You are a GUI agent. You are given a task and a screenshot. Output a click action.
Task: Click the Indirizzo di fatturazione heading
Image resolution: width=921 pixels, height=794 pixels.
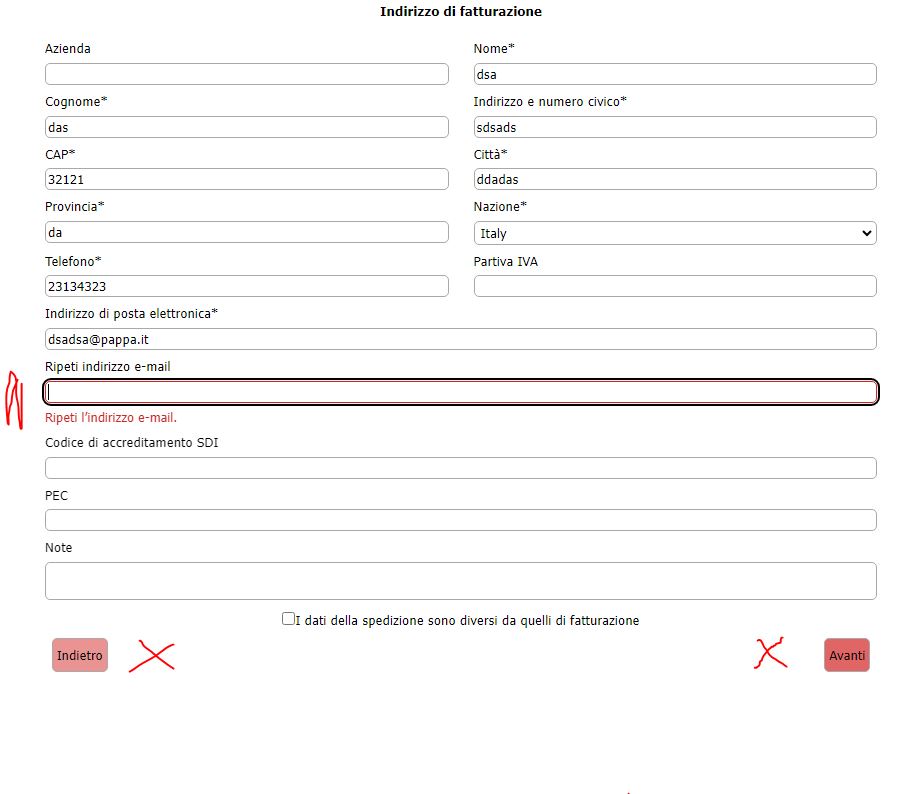point(461,12)
